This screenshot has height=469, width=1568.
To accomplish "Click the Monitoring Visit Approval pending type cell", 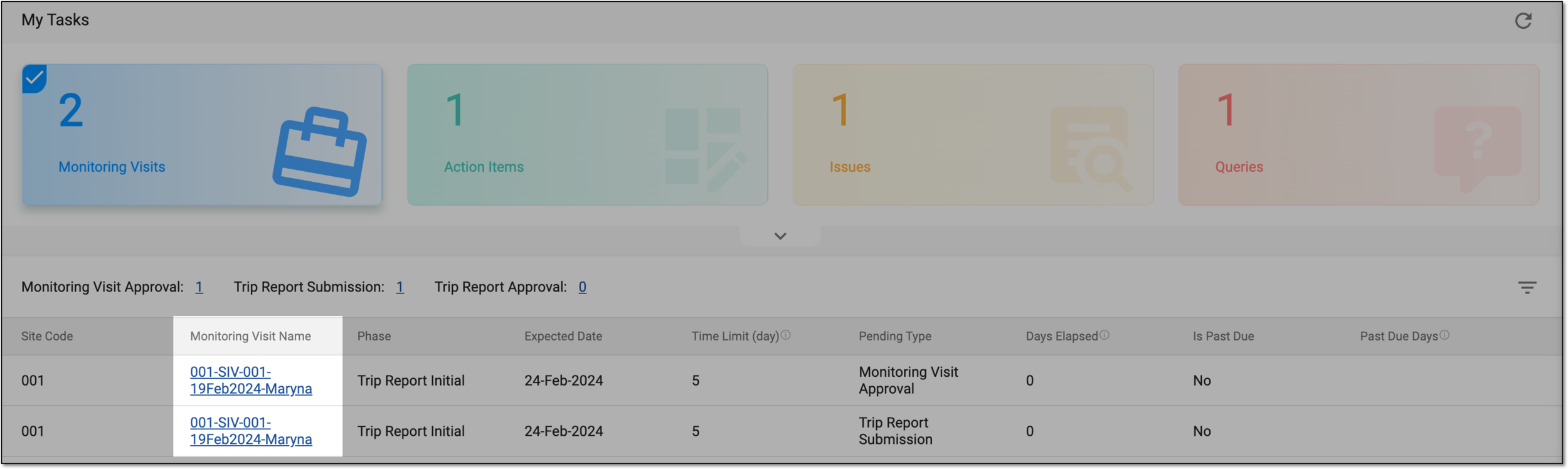I will click(908, 380).
